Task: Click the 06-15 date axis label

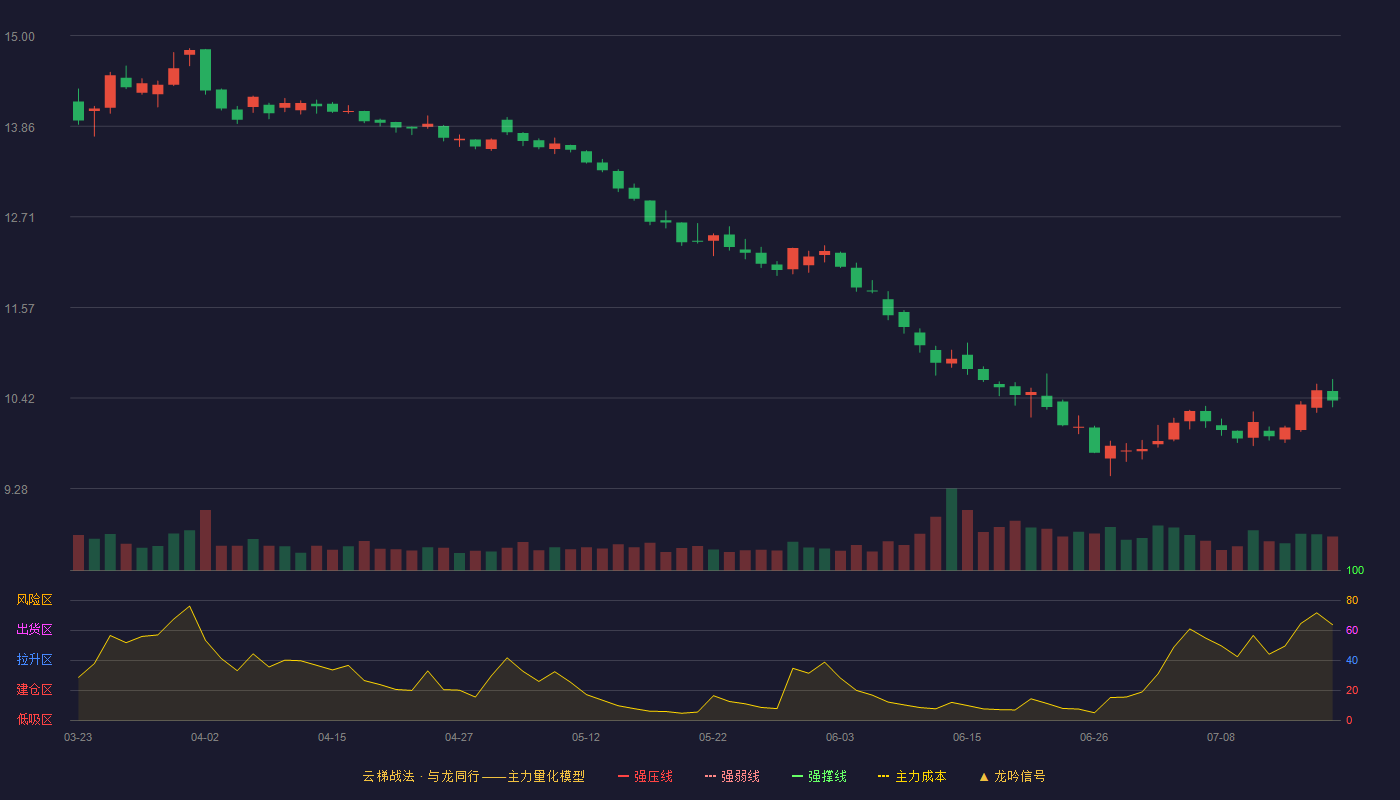Action: click(967, 737)
